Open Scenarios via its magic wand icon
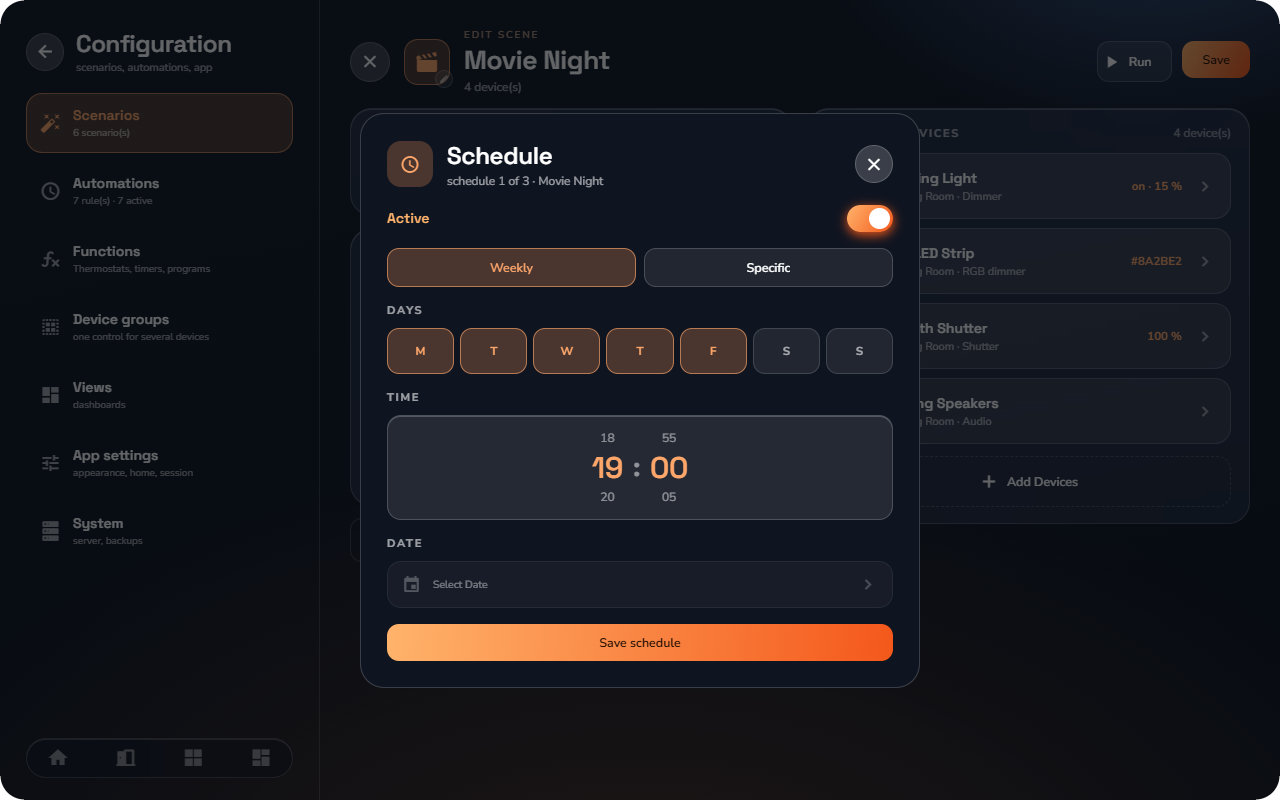 [50, 123]
